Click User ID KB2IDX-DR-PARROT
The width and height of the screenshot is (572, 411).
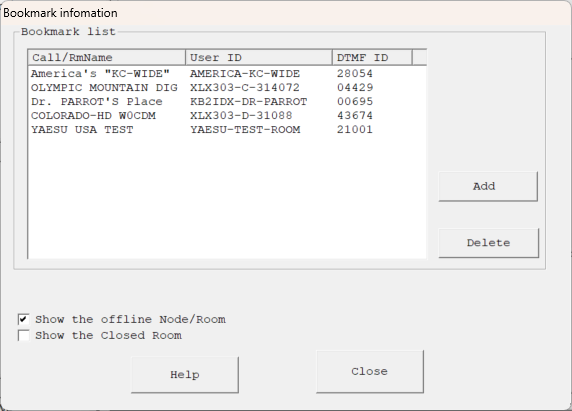click(248, 101)
